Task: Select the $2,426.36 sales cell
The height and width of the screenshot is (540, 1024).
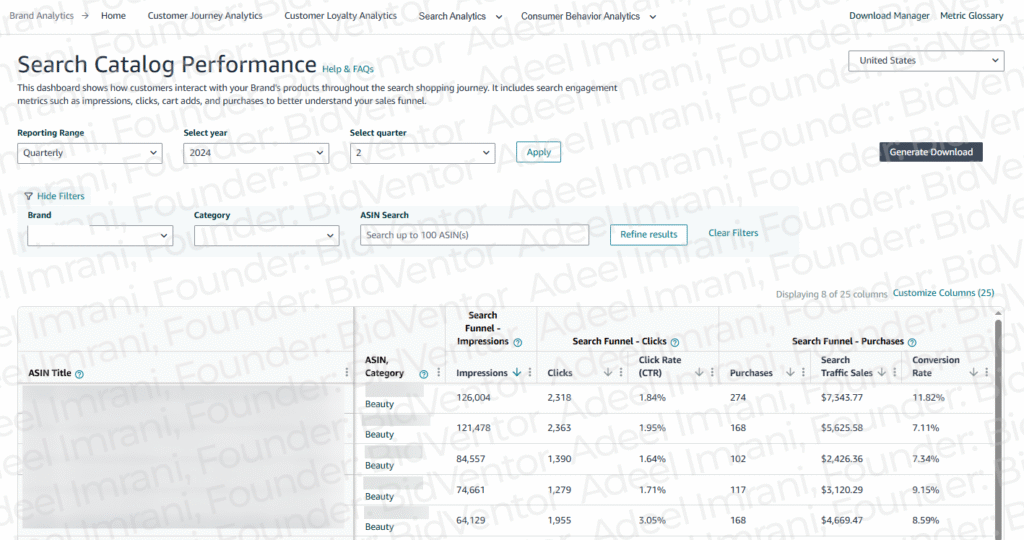Action: [842, 459]
